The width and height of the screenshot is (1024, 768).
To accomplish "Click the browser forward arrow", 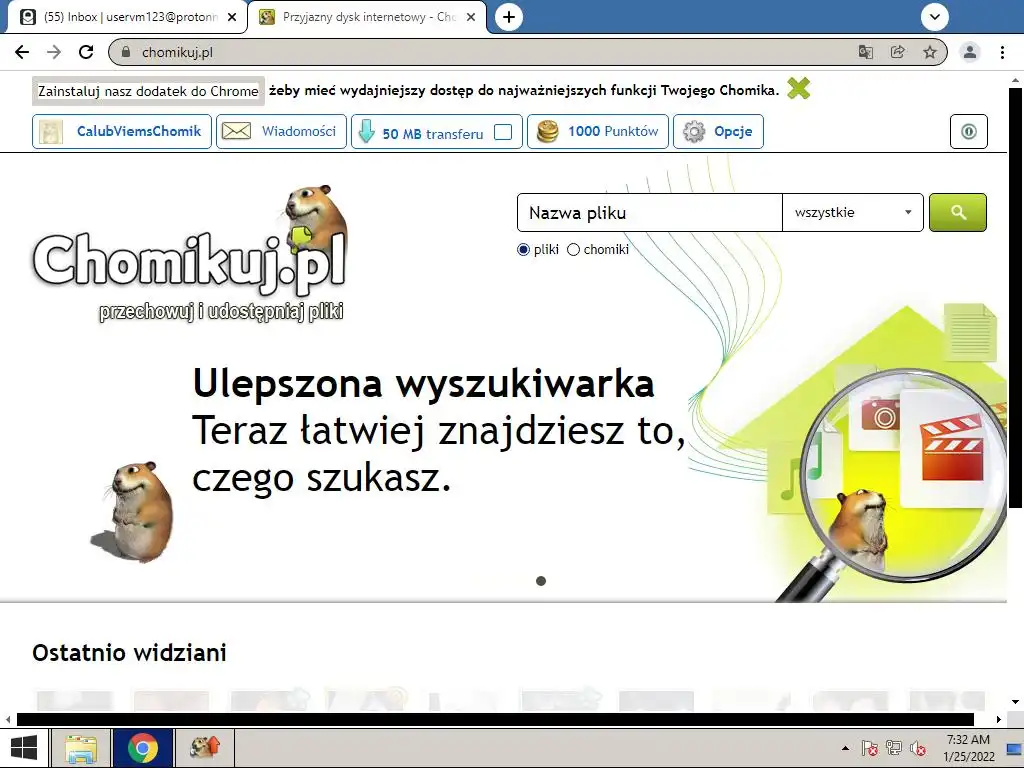I will coord(54,52).
